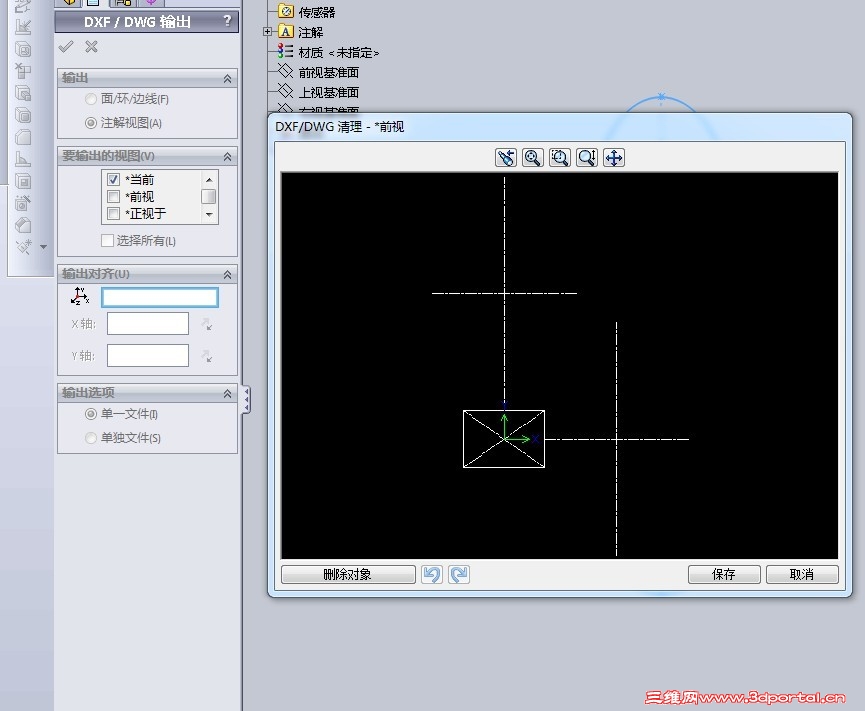This screenshot has height=711, width=865.
Task: Click the 取消 button
Action: click(802, 575)
